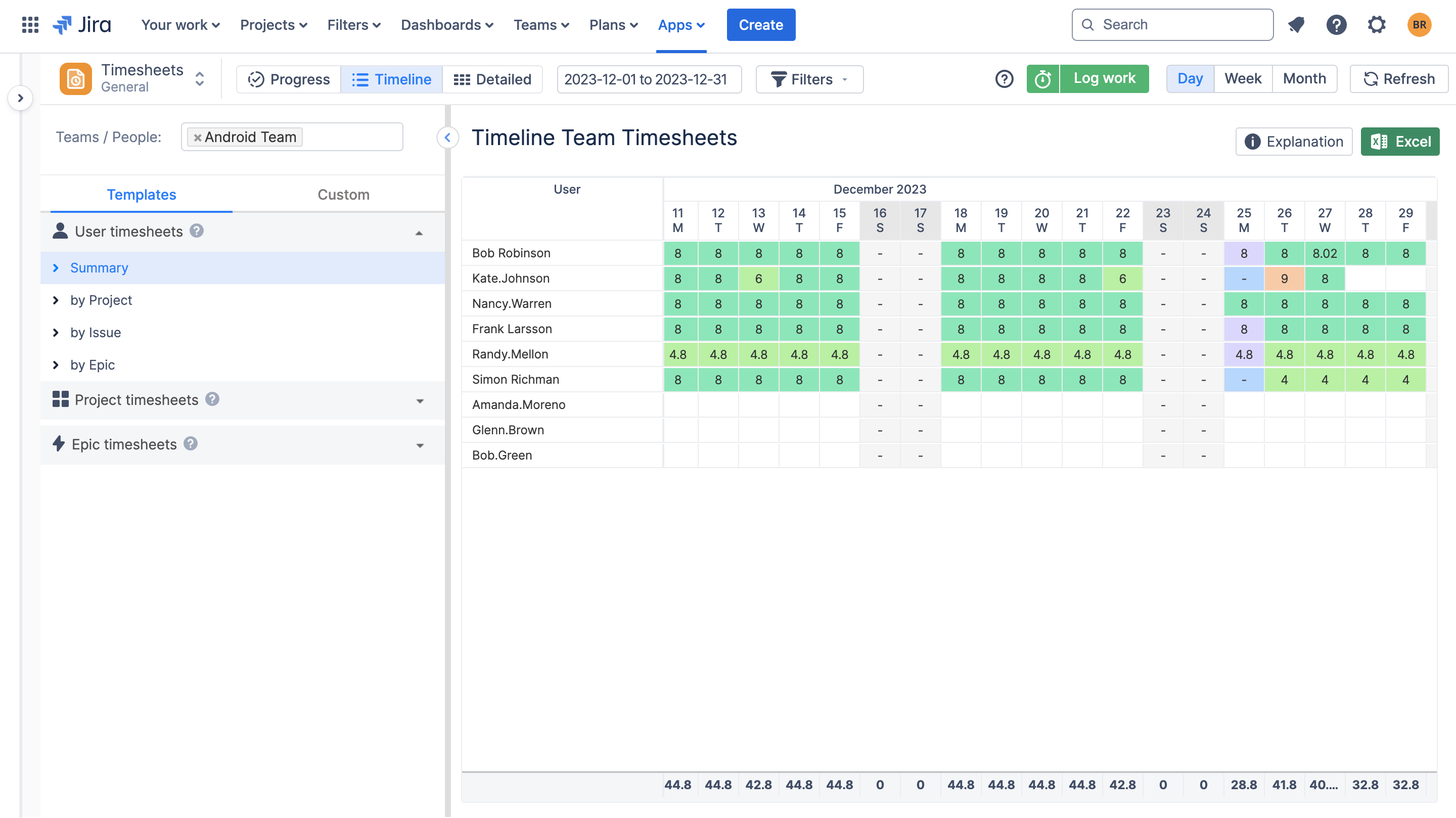Open the Atlassian app switcher grid icon
Image resolution: width=1456 pixels, height=818 pixels.
29,24
